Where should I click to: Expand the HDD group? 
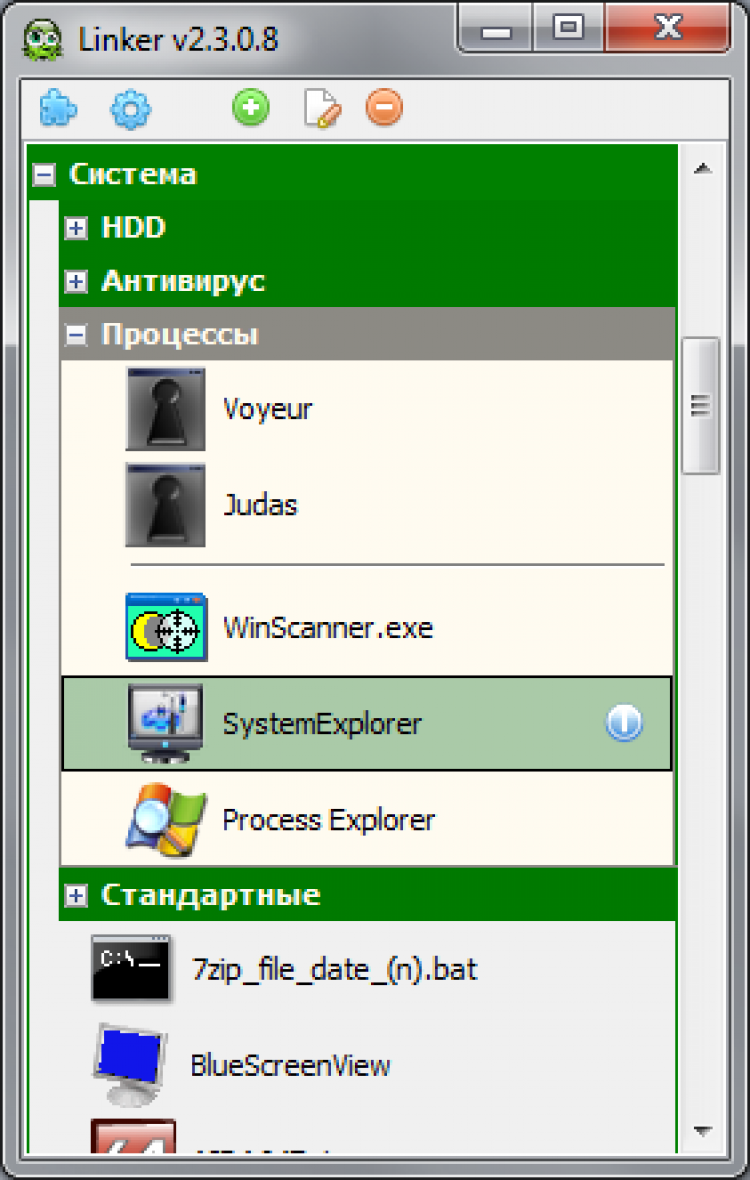coord(76,228)
